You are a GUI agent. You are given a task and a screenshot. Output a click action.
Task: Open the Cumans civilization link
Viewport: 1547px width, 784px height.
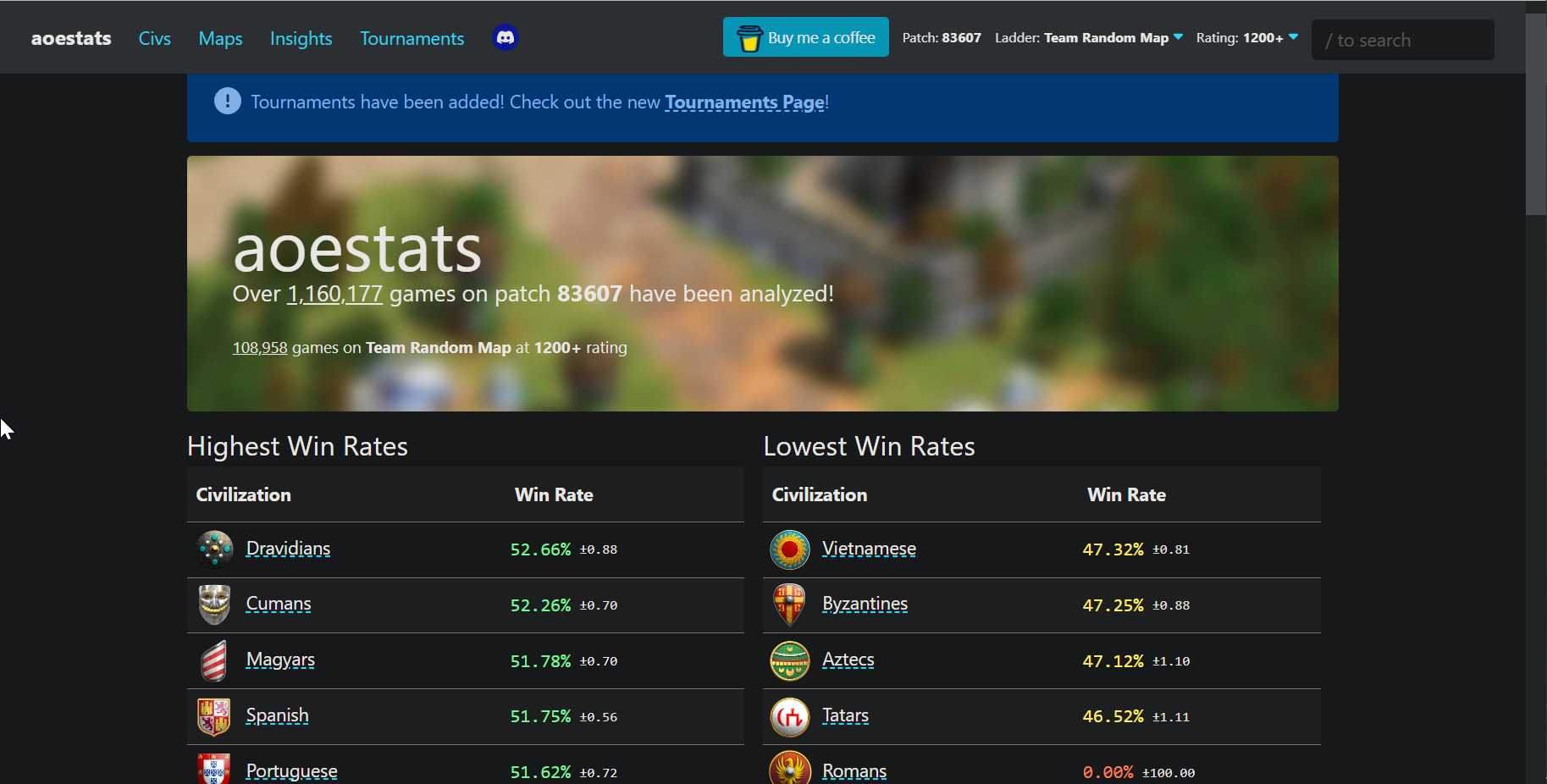coord(279,604)
